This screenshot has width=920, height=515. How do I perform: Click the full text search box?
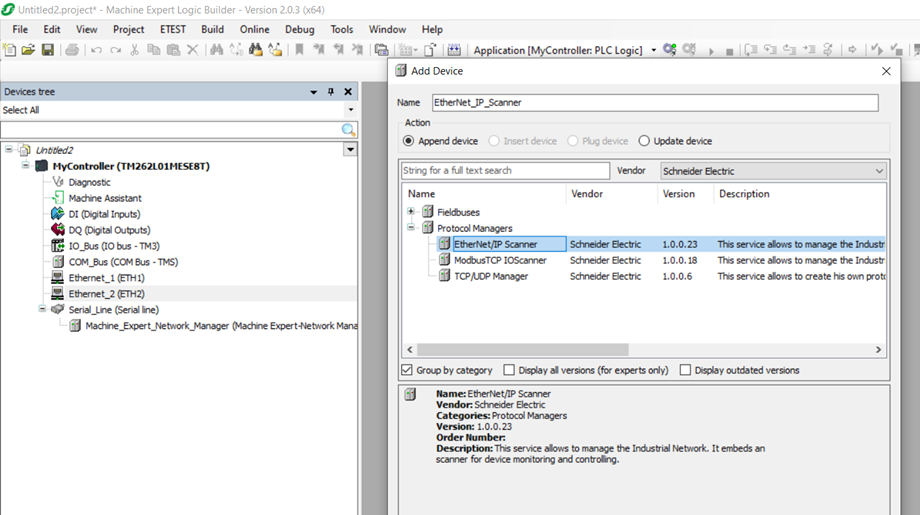pos(506,170)
